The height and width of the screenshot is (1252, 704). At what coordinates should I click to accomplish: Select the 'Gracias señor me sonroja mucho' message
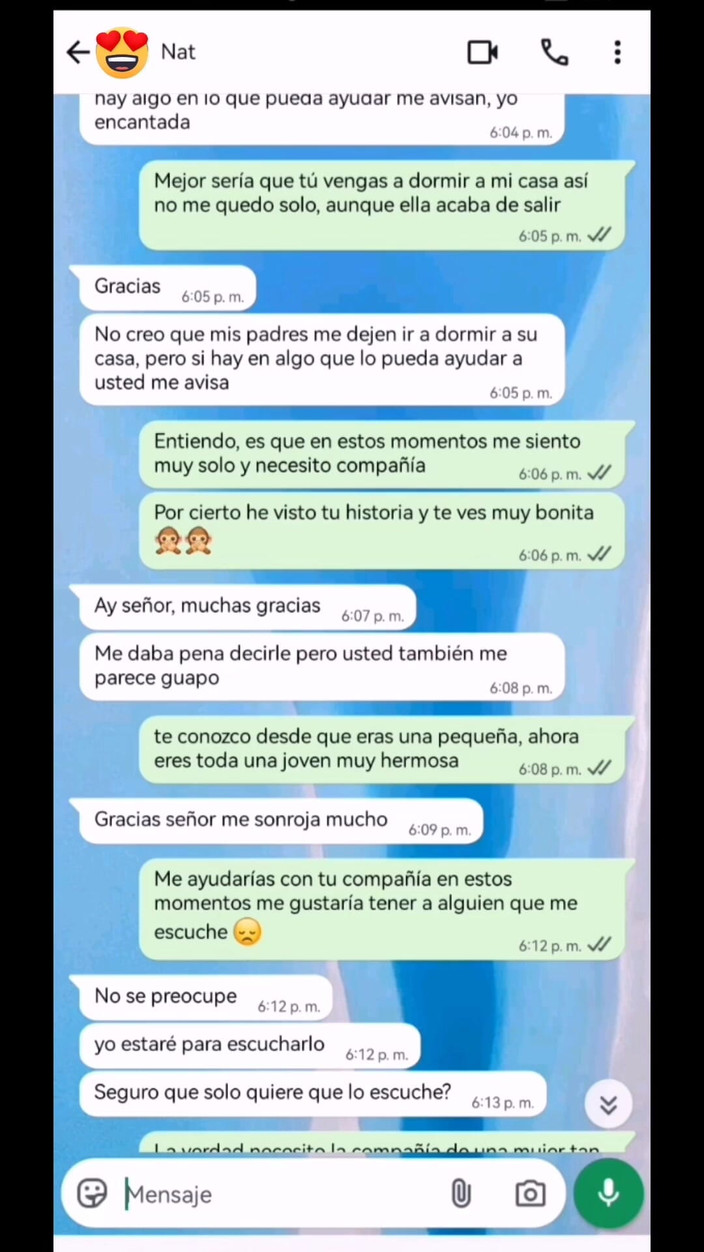(281, 821)
